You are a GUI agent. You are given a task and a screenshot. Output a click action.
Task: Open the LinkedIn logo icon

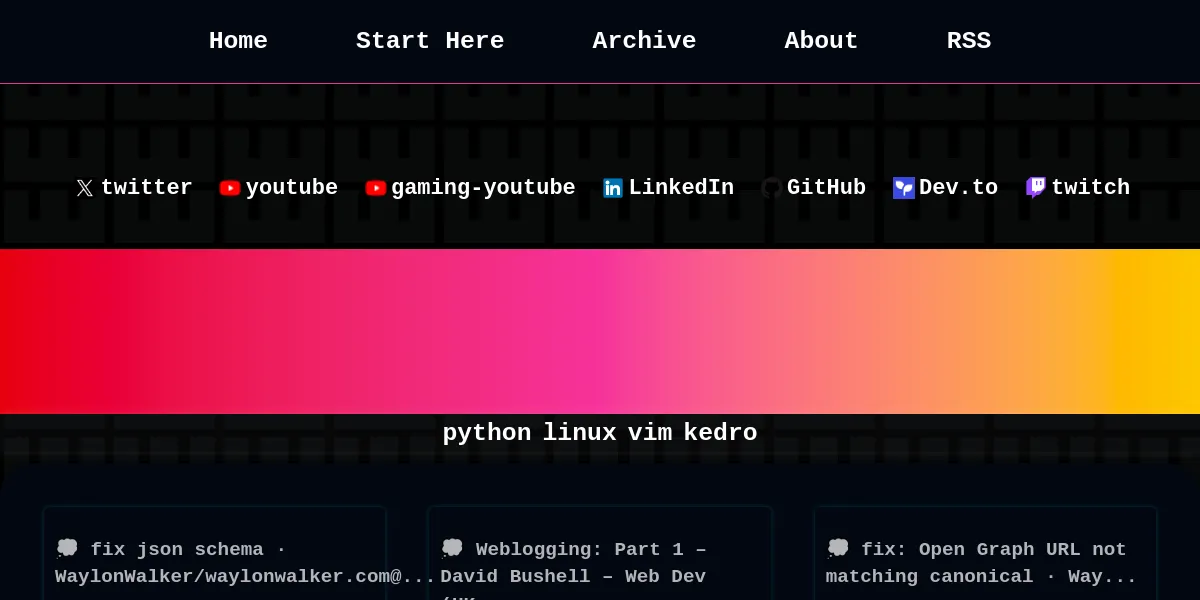[613, 188]
